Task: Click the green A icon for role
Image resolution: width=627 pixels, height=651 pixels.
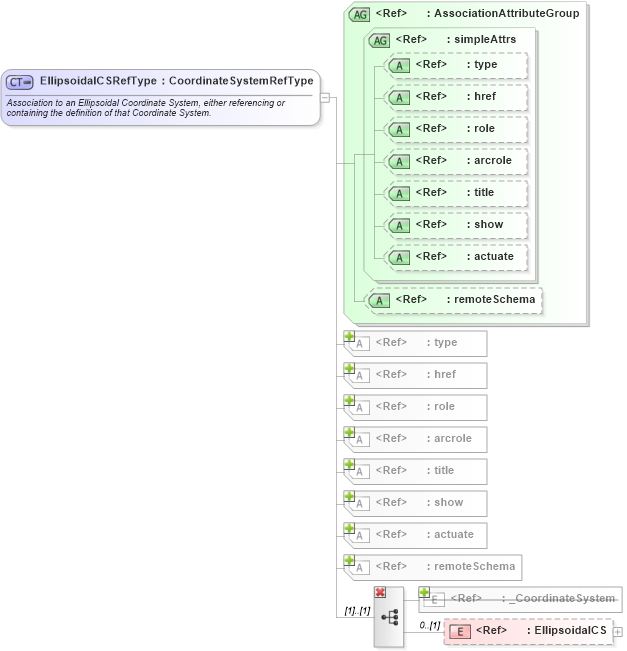Action: pos(399,130)
